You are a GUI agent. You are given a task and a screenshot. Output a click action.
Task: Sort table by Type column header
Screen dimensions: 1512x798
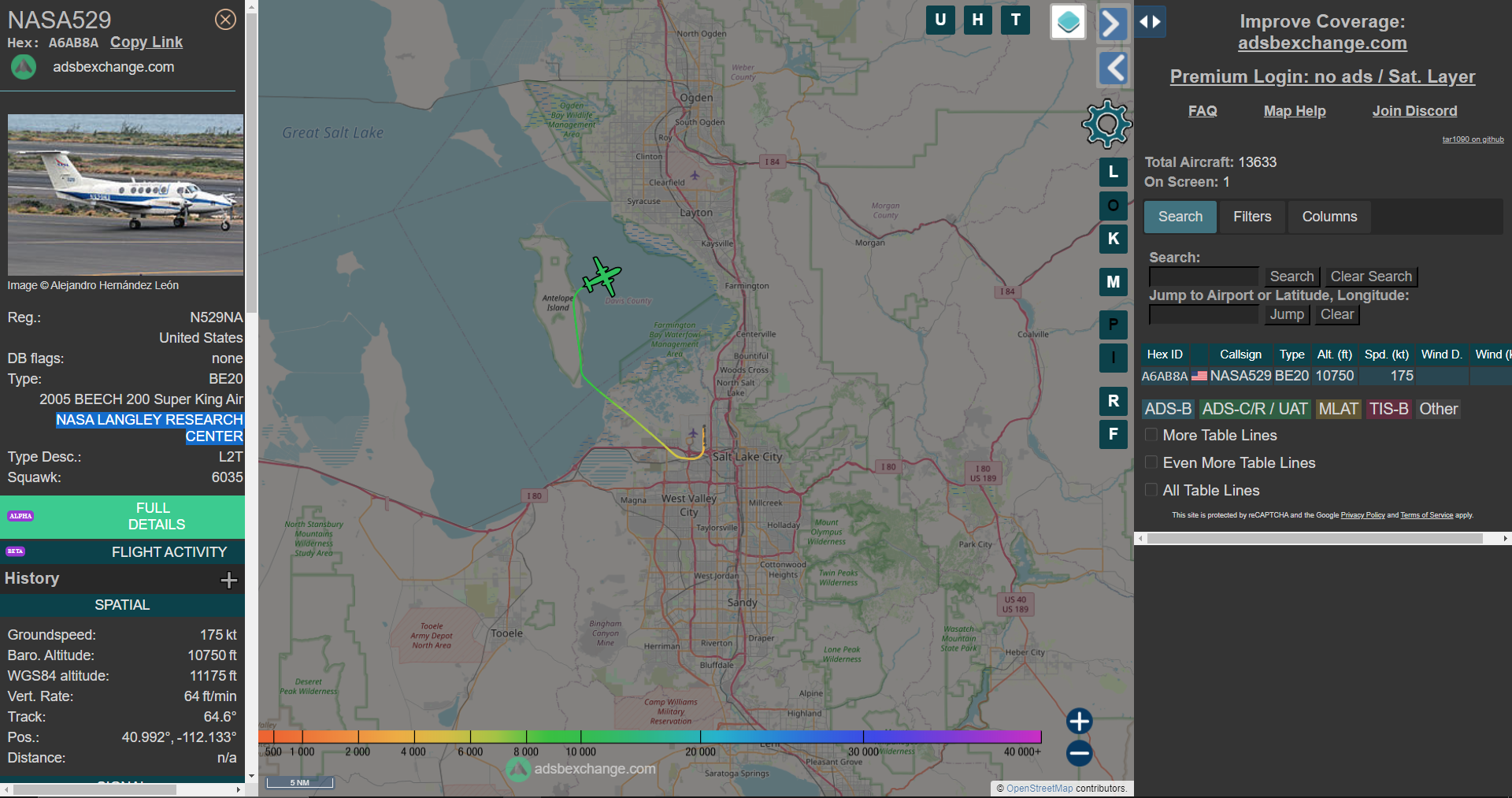(1291, 354)
